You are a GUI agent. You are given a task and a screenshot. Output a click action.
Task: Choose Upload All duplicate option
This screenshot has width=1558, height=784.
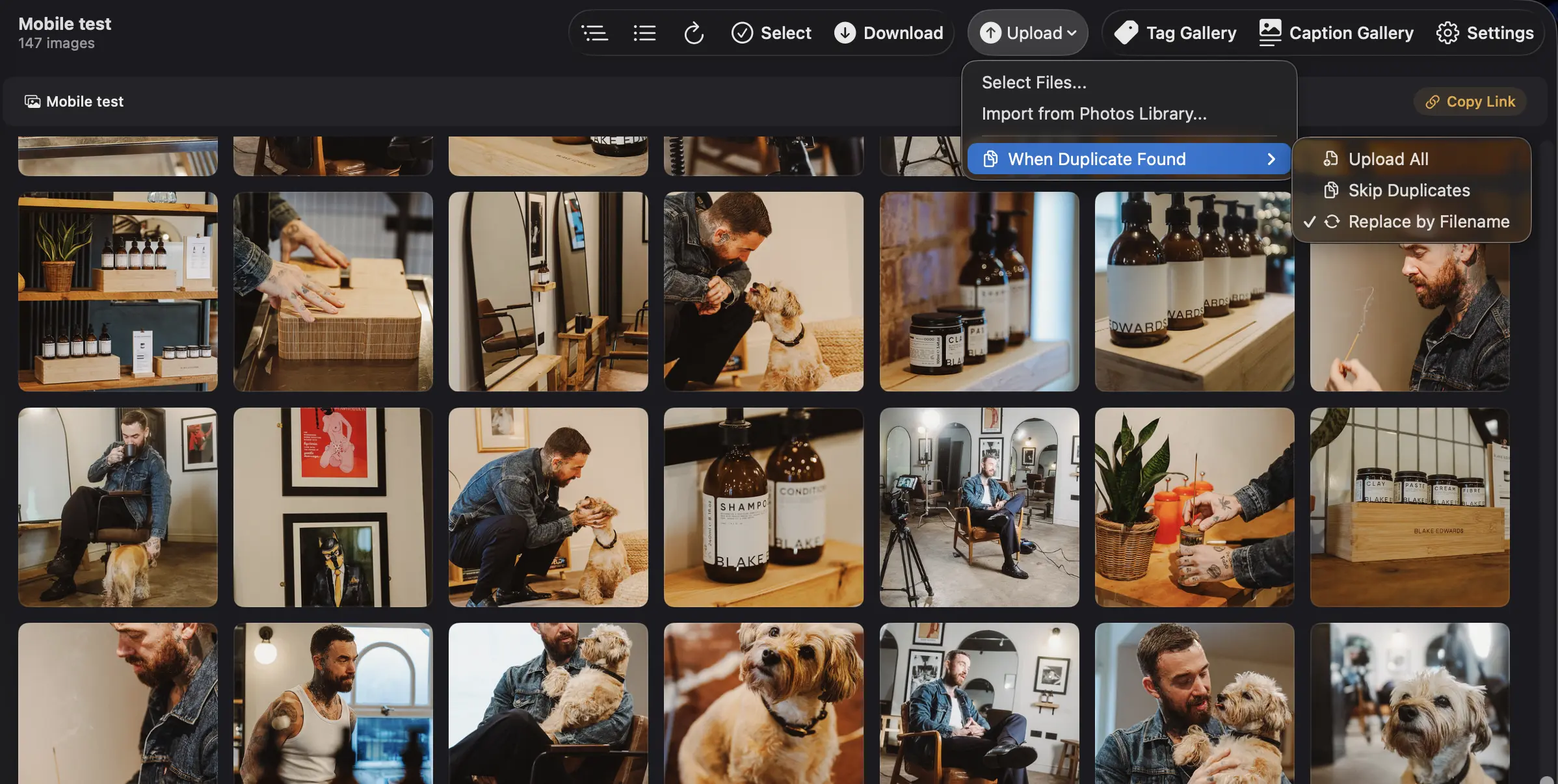(1388, 159)
